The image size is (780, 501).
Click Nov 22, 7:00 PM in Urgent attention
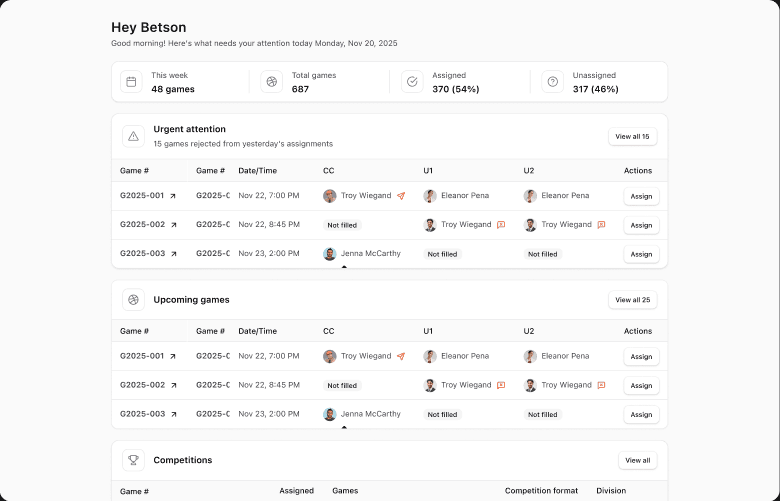[269, 196]
